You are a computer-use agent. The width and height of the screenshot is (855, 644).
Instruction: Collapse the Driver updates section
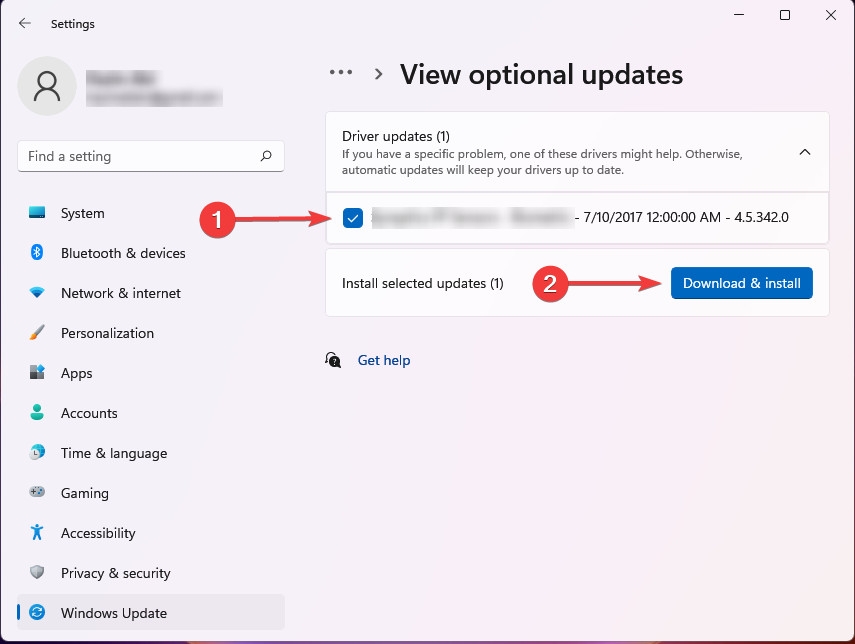point(805,152)
